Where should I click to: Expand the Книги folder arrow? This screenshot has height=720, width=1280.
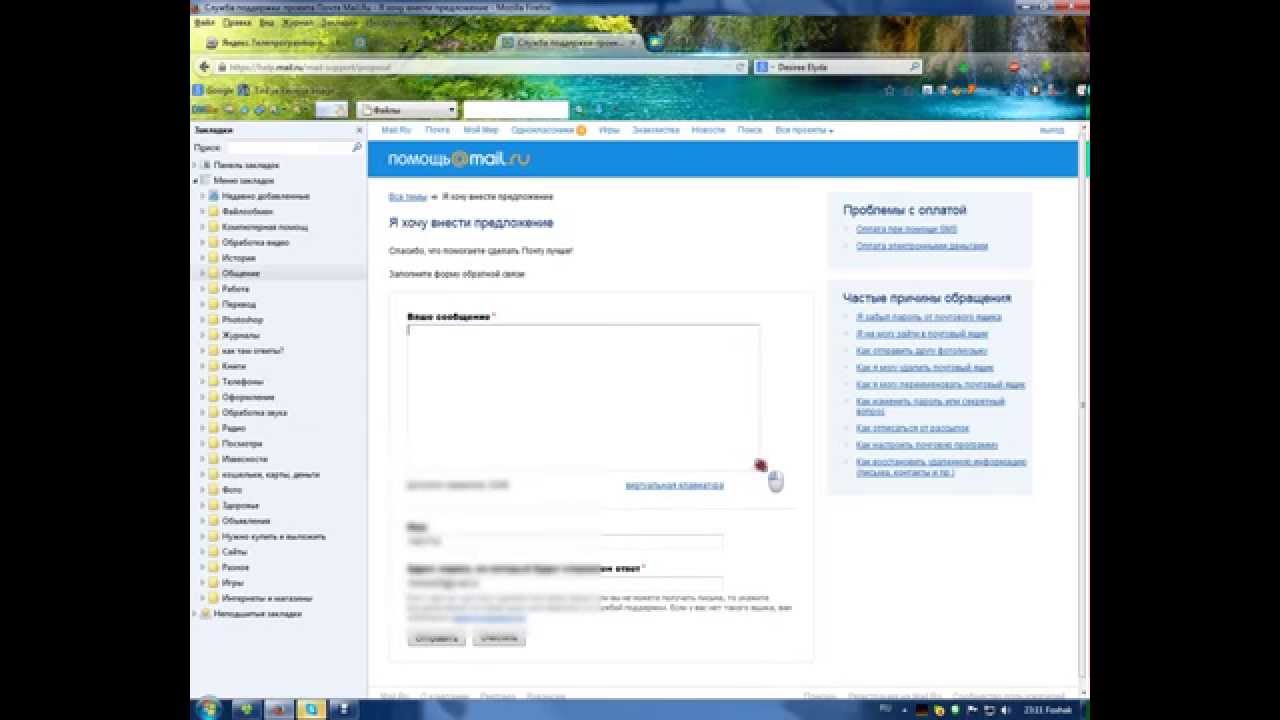point(202,366)
